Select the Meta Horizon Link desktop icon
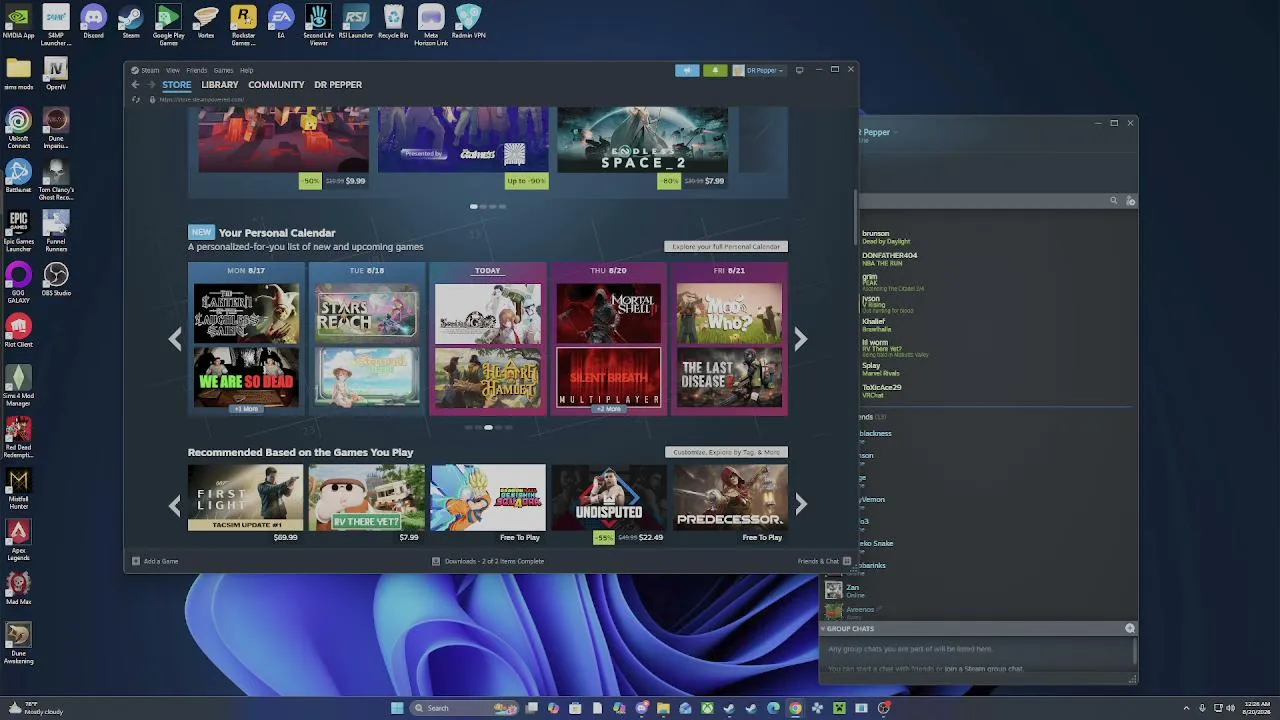 [431, 25]
